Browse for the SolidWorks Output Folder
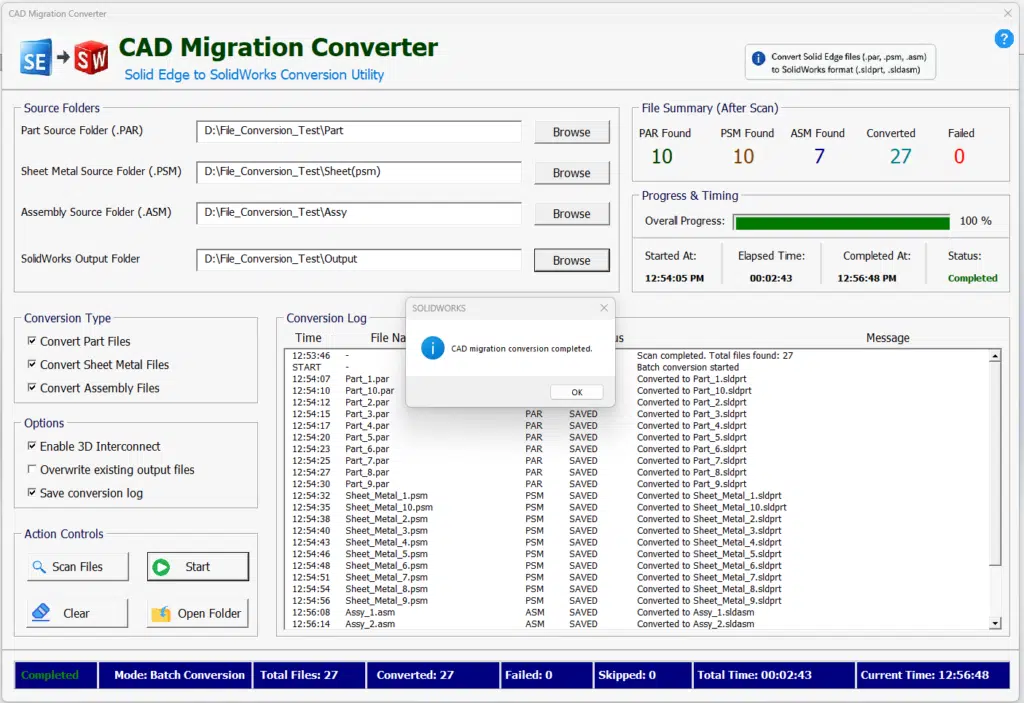Screen dimensions: 1024x703 pos(571,260)
